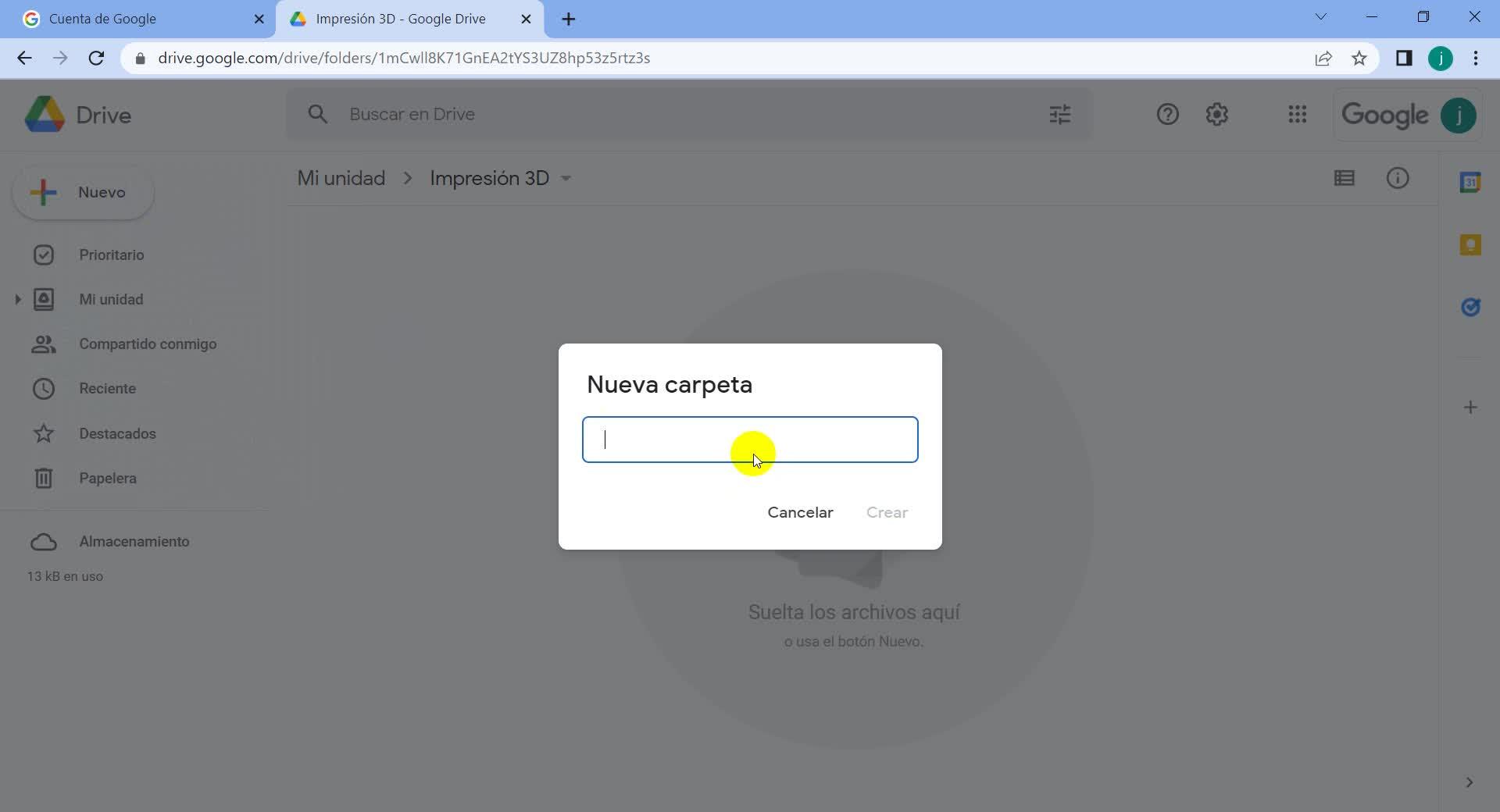This screenshot has height=812, width=1500.
Task: Open Mi unidad in the sidebar
Action: 111,300
